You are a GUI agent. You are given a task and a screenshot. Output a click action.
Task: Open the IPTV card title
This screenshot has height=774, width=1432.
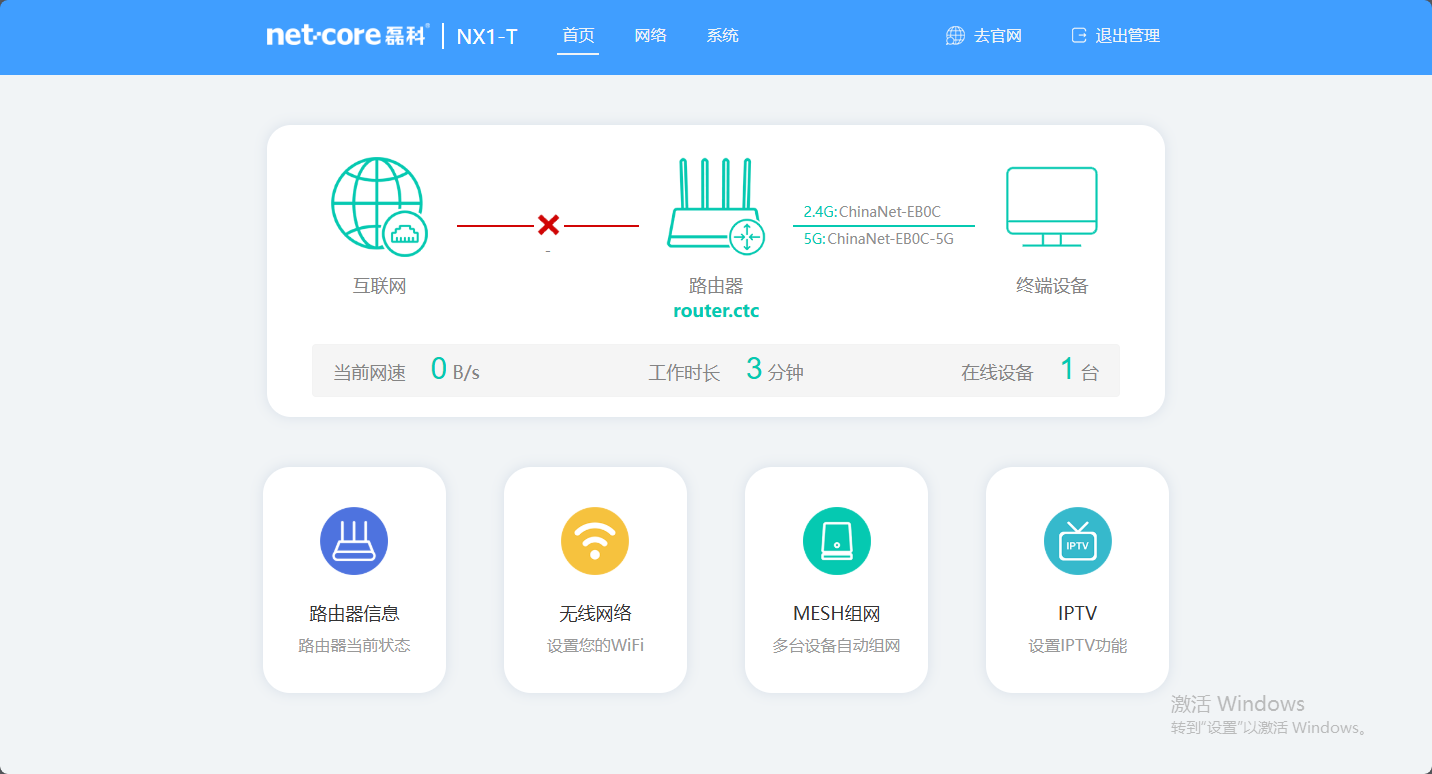click(1078, 614)
